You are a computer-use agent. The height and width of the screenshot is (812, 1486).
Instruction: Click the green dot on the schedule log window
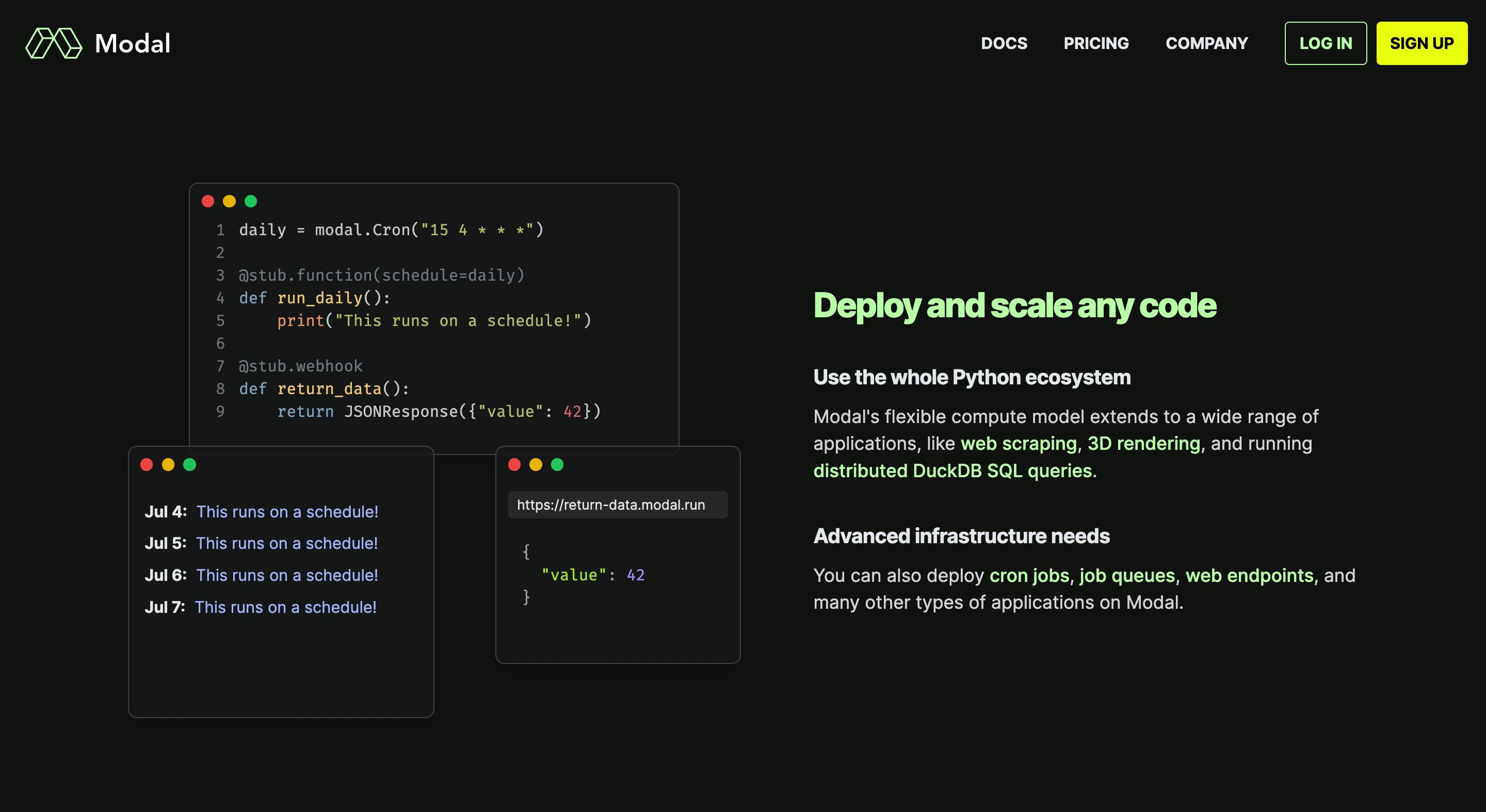point(189,465)
